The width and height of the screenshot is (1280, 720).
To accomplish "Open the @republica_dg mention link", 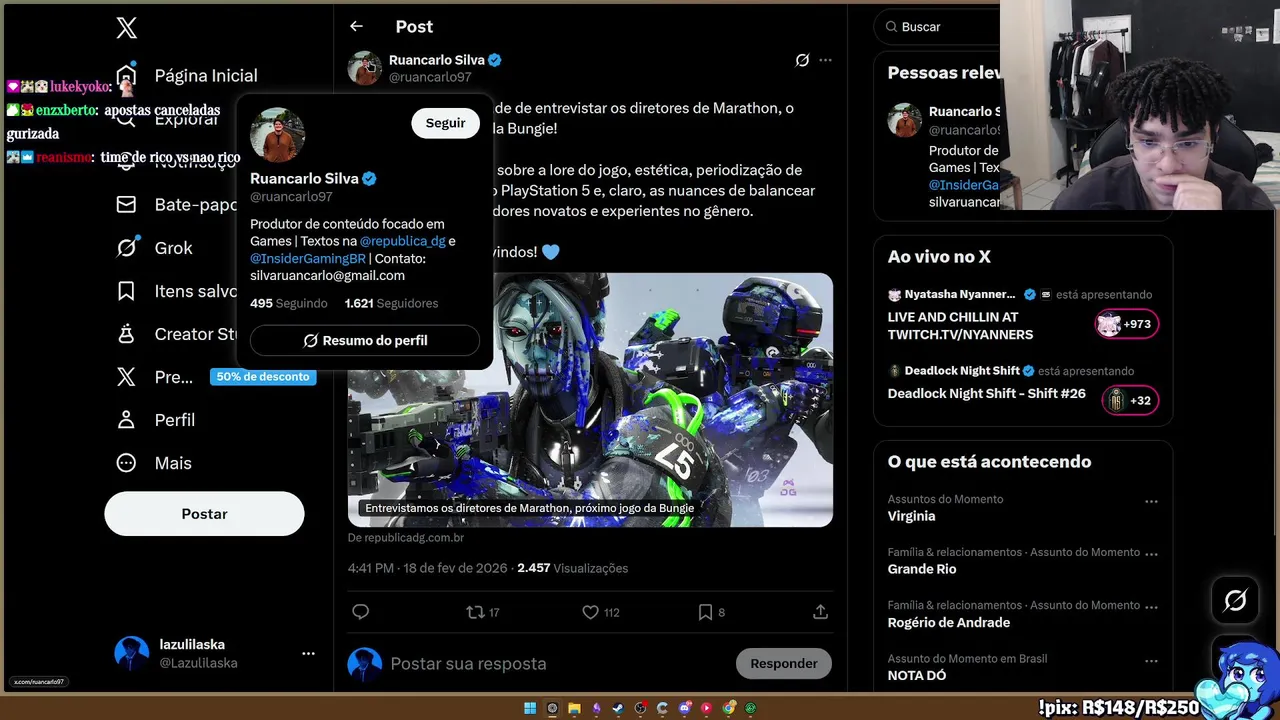I will (x=402, y=241).
